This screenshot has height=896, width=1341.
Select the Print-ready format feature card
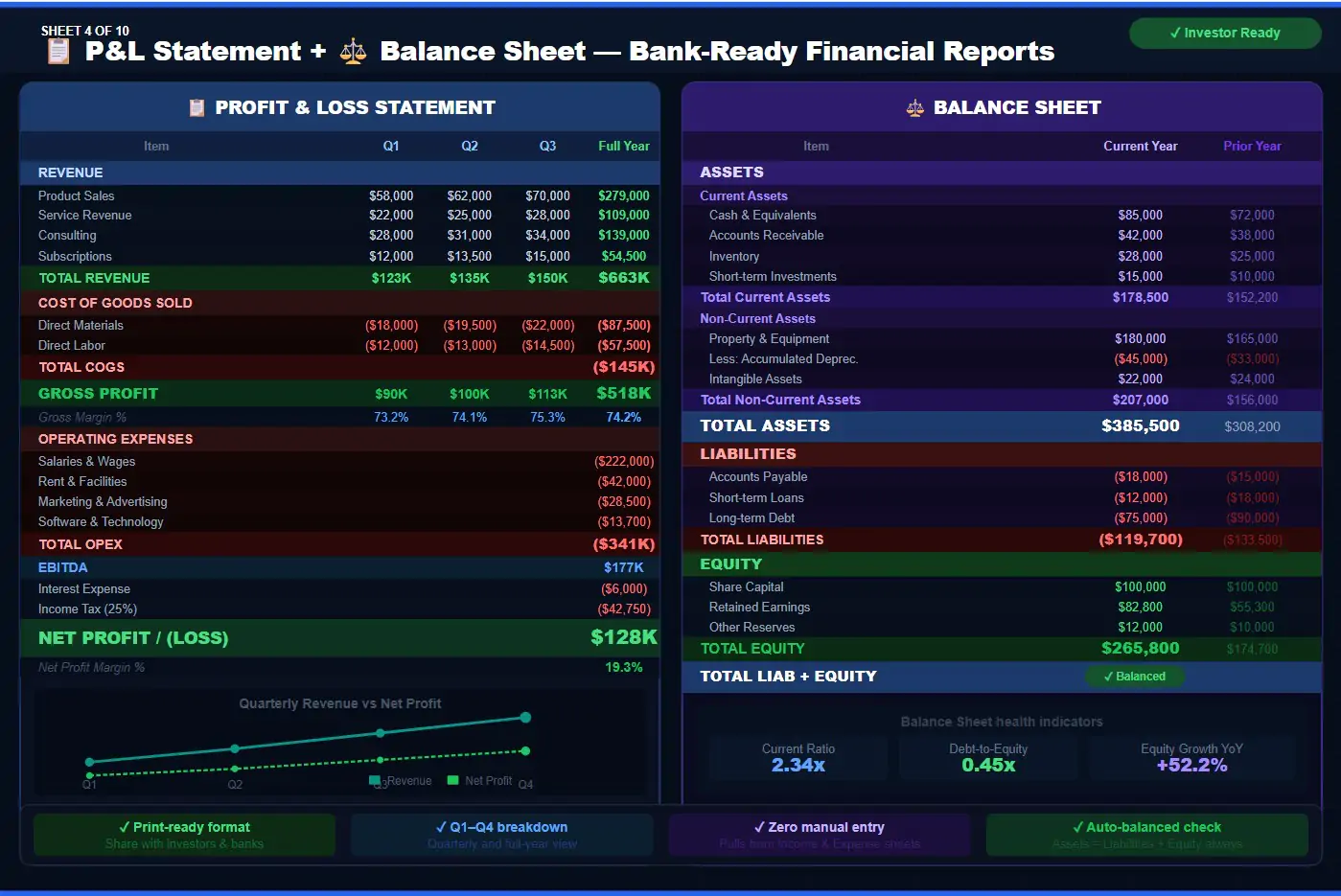pyautogui.click(x=184, y=835)
